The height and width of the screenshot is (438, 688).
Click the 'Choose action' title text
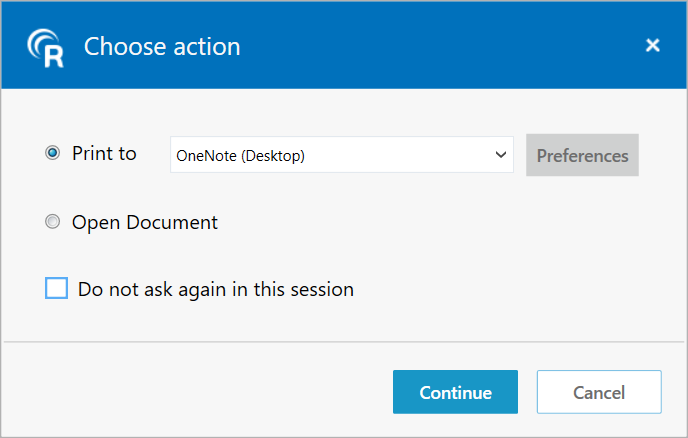click(162, 46)
